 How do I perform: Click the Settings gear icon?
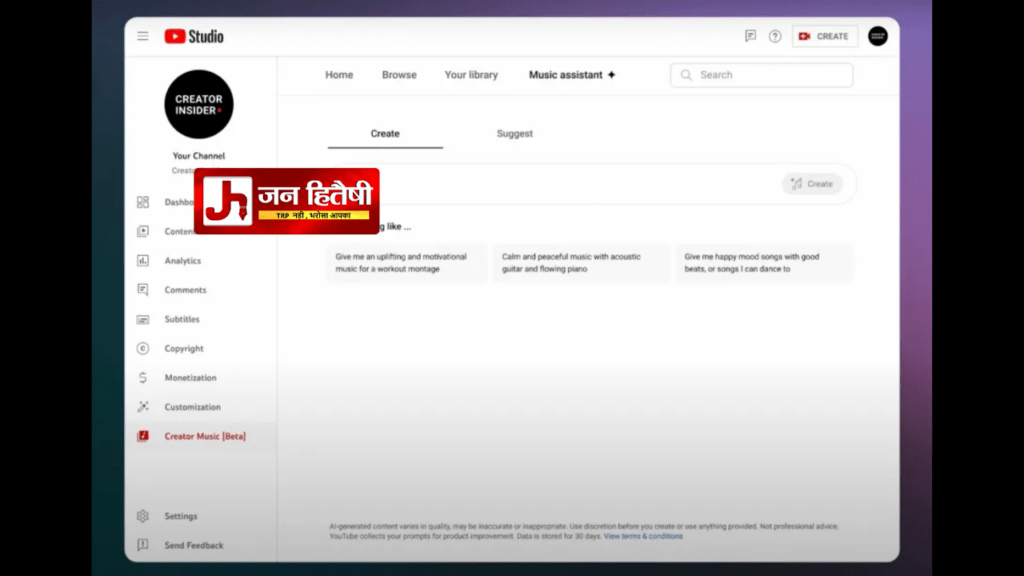tap(143, 516)
